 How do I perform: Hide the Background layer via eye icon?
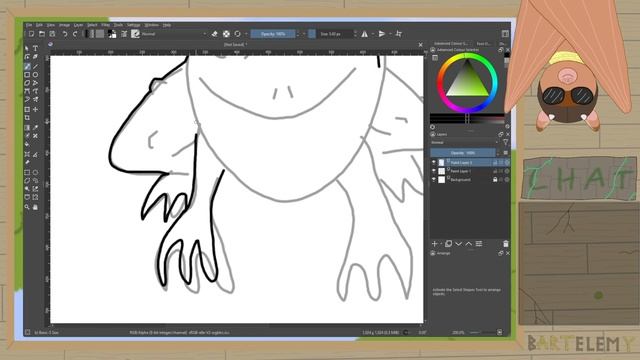[433, 180]
